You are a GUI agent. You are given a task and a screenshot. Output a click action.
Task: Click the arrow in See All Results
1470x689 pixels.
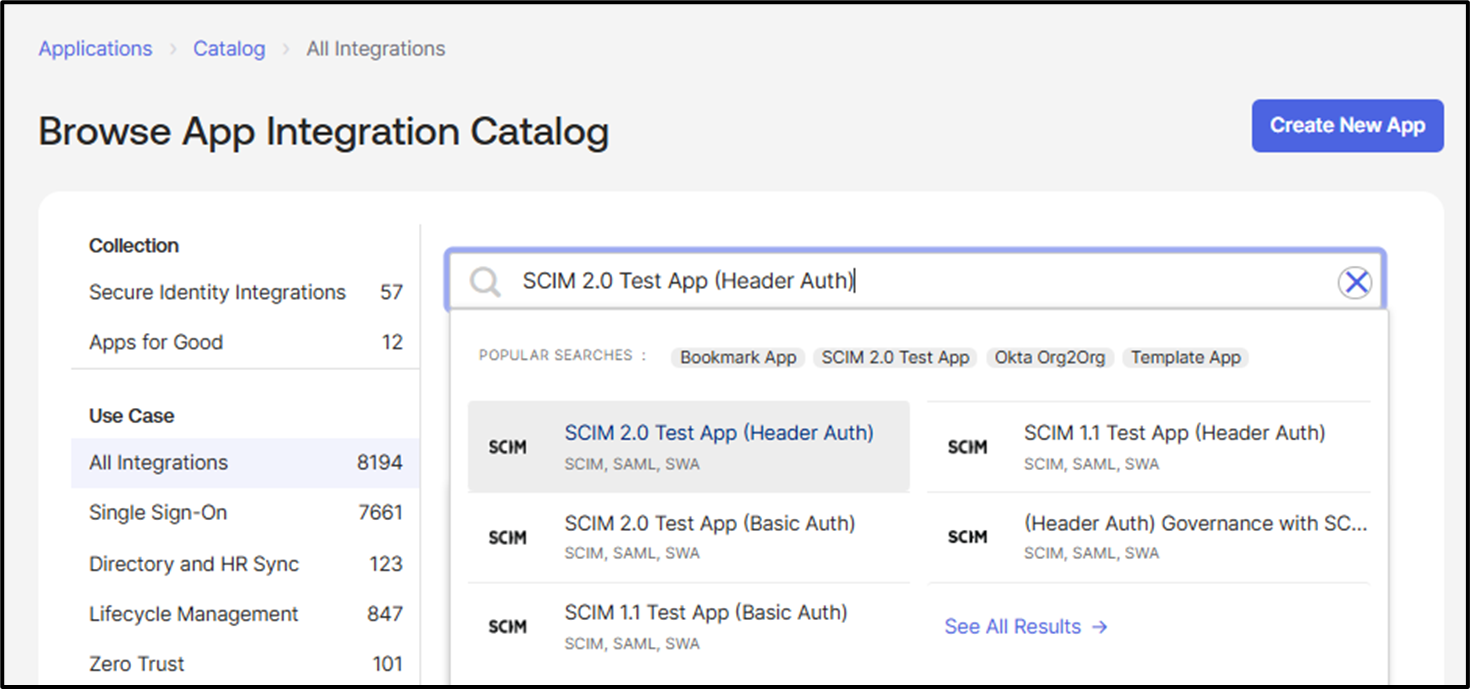tap(1100, 627)
